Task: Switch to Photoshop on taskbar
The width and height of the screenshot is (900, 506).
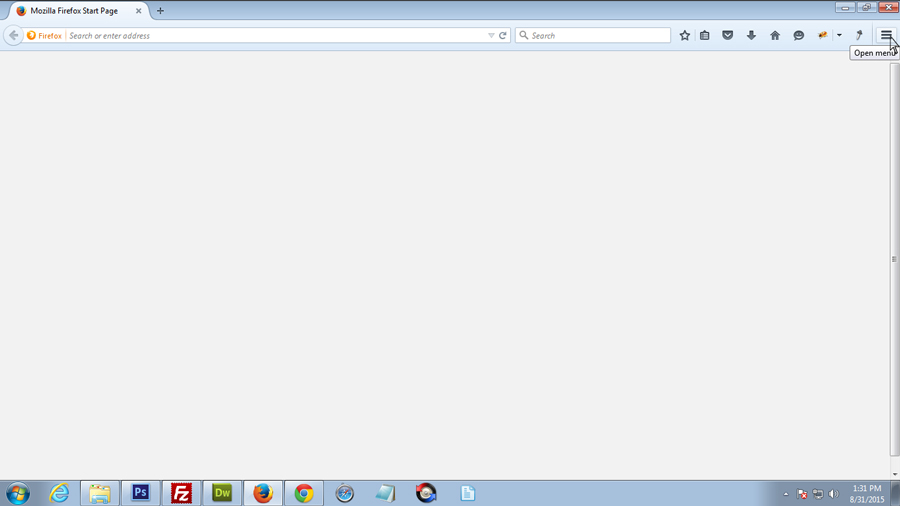Action: (141, 493)
